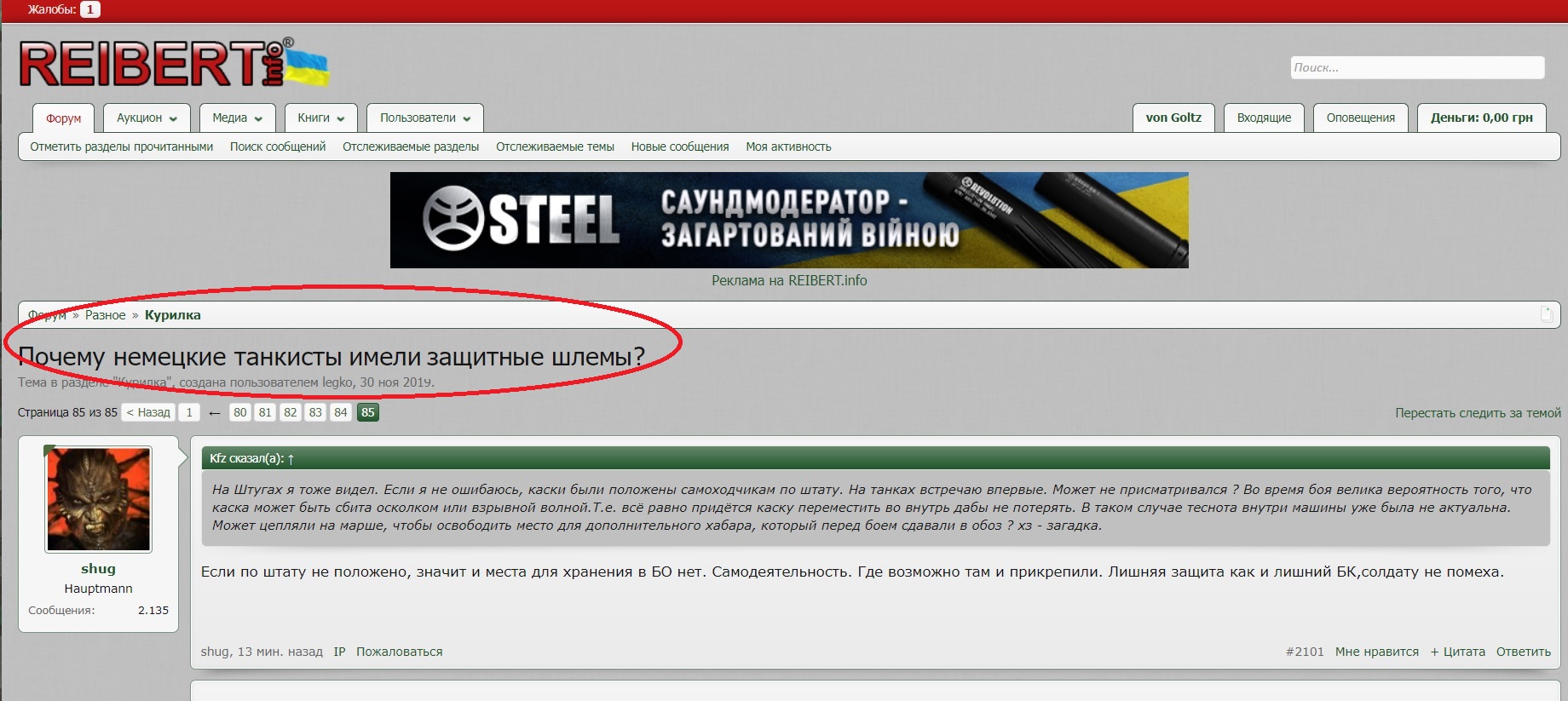Click the shug author name in the post footer
This screenshot has width=1568, height=701.
[x=215, y=652]
